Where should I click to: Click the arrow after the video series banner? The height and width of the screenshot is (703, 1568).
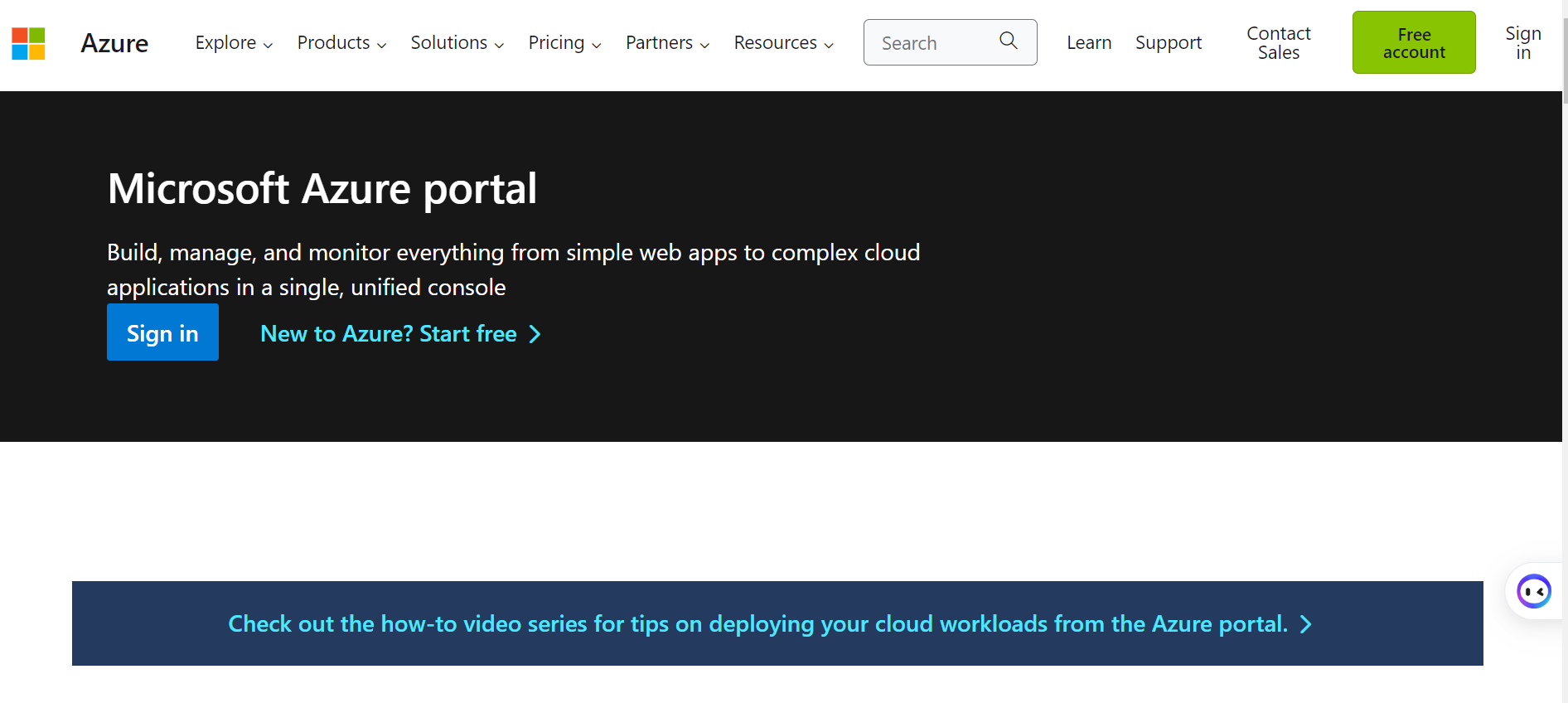click(x=1306, y=624)
